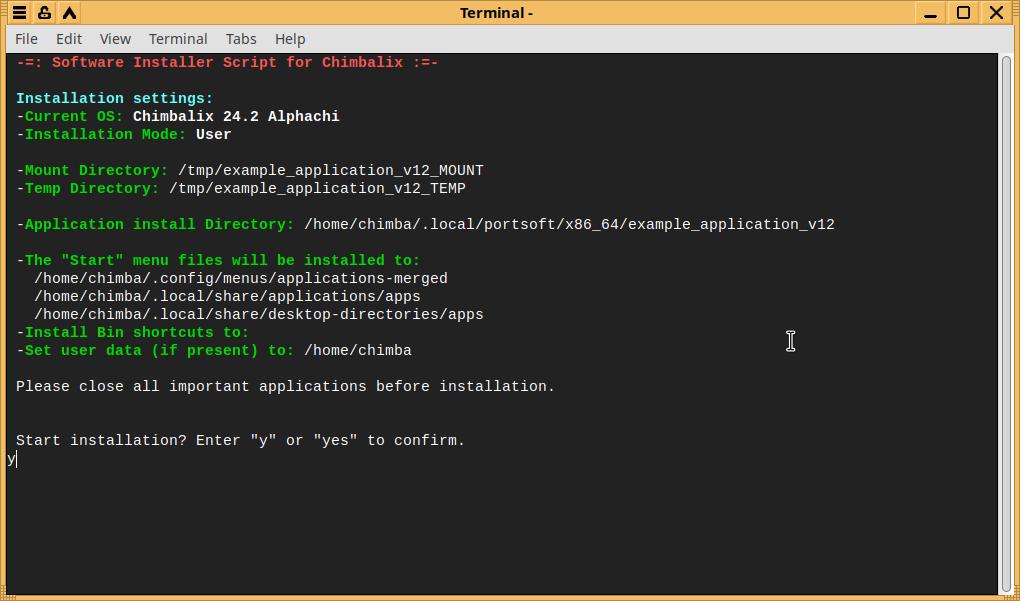Viewport: 1020px width, 601px height.
Task: Click the input line containing "y"
Action: pos(12,459)
